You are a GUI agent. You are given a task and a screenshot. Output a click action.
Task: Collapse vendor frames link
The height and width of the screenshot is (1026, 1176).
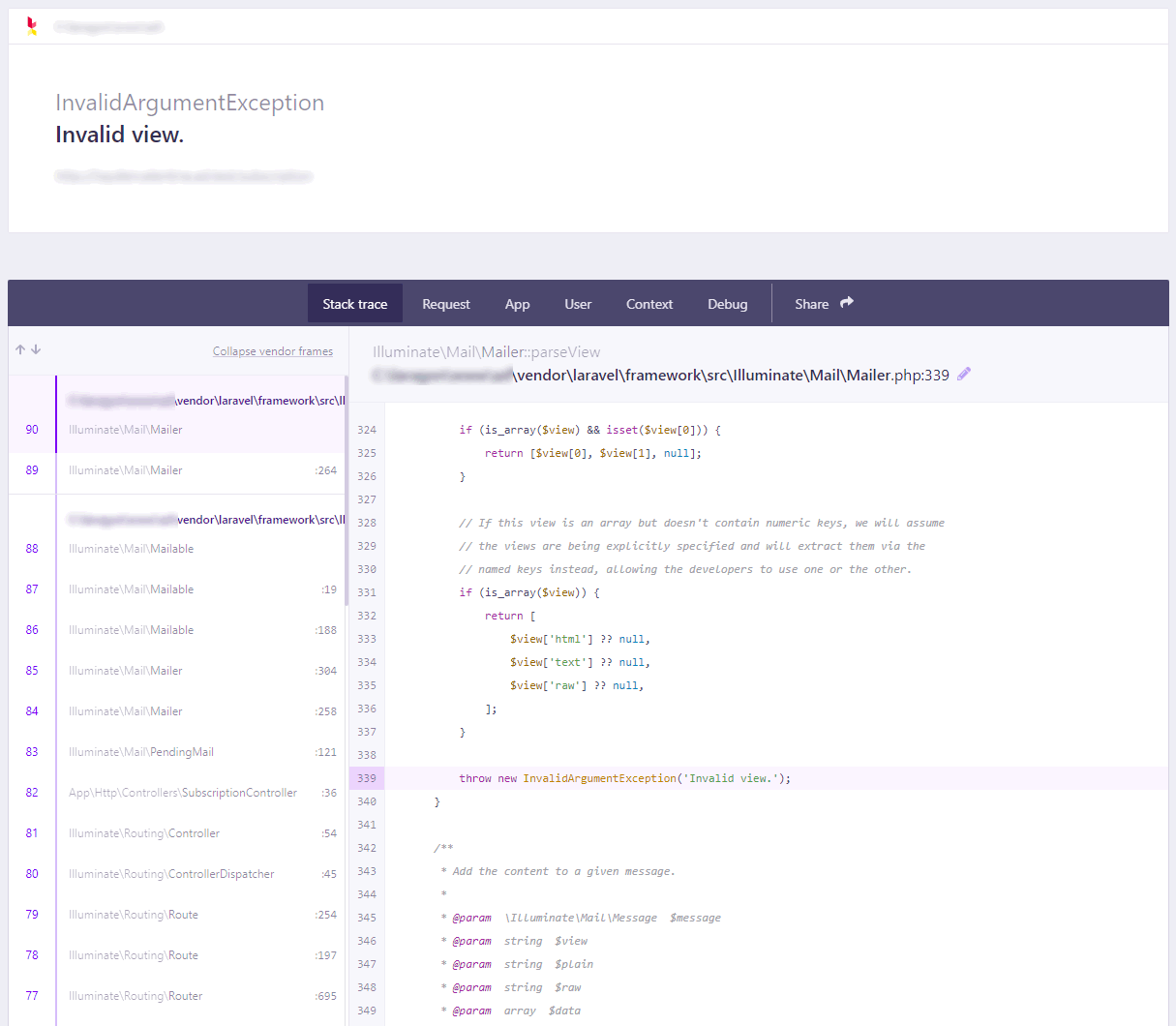(x=273, y=351)
